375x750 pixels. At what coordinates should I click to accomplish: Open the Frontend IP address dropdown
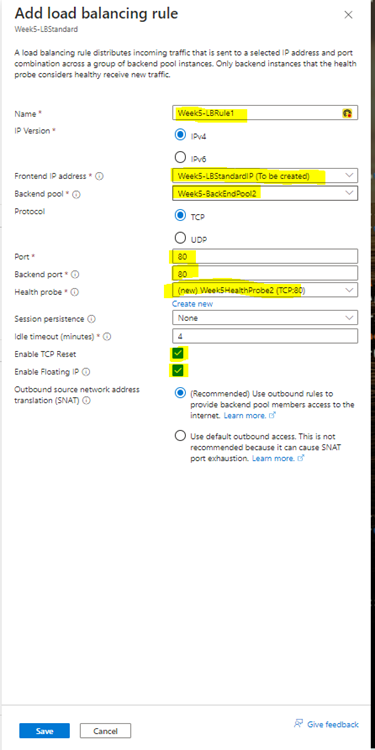265,176
